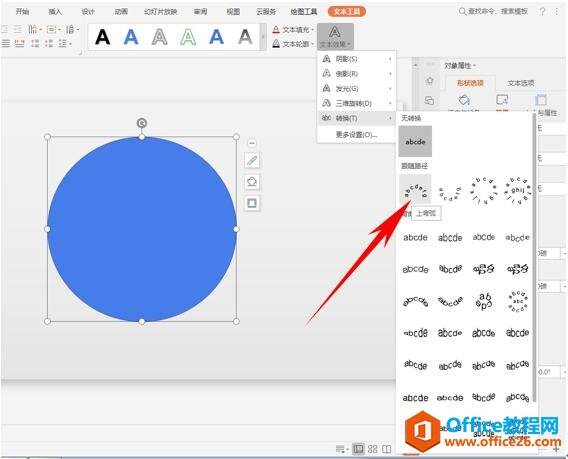
Task: Apply the arch-down path text effect
Action: coord(450,194)
